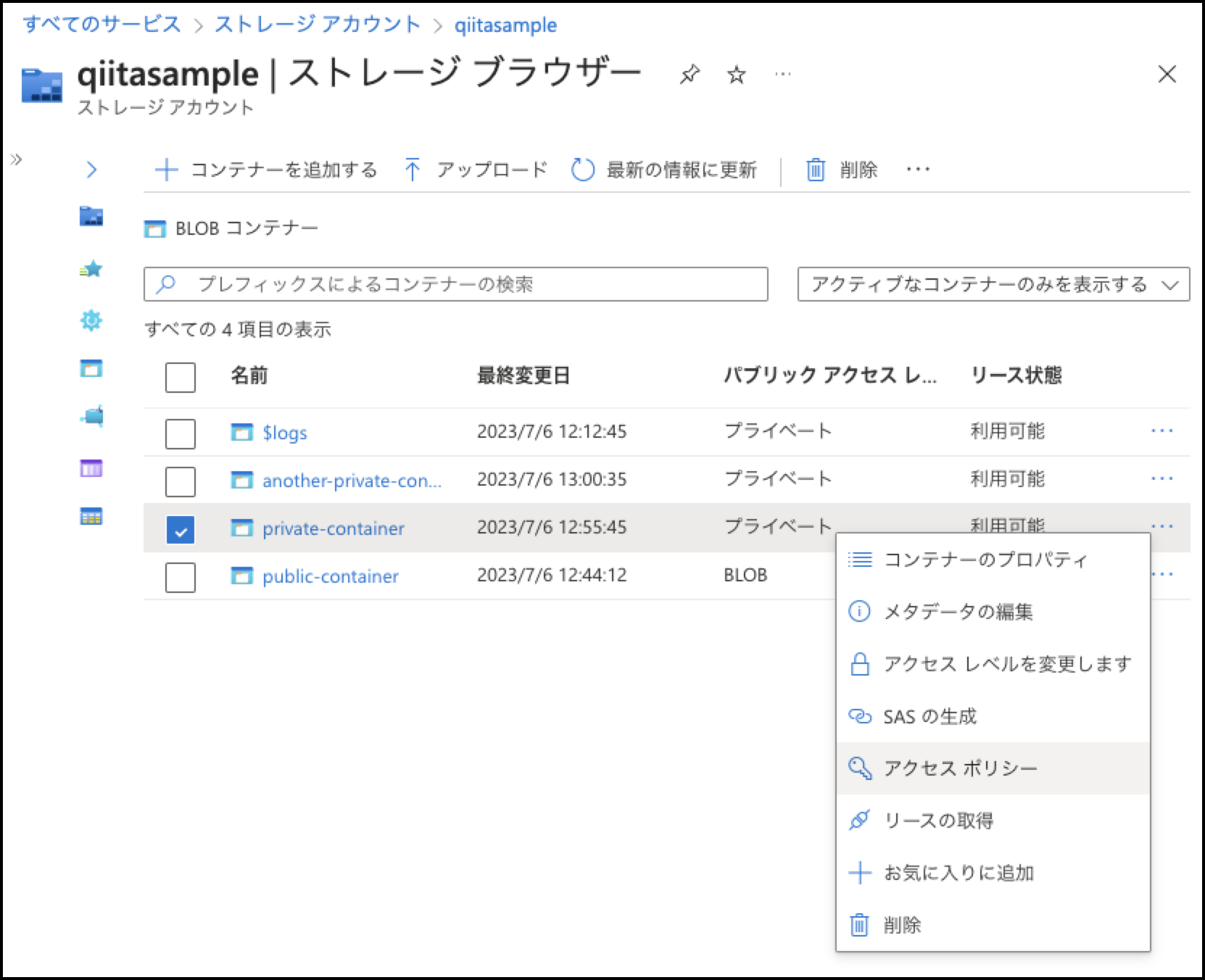Choose リースの取得 menu entry
The image size is (1205, 980).
tap(993, 821)
